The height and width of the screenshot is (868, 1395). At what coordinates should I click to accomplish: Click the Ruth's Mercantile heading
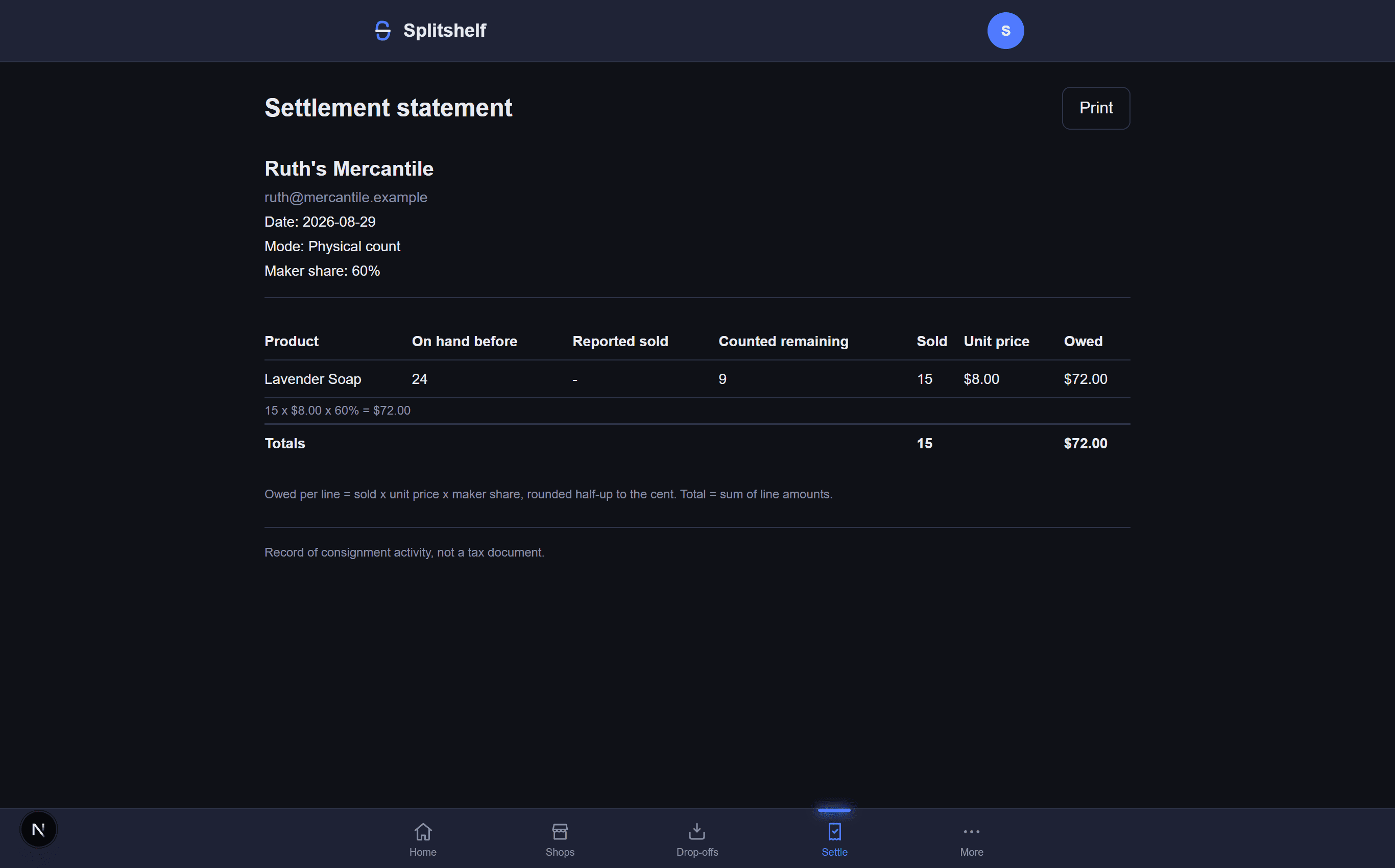point(348,169)
